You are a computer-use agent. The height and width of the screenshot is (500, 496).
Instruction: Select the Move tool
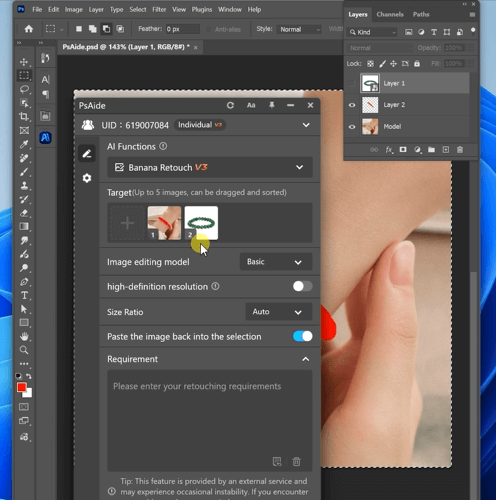pos(24,62)
